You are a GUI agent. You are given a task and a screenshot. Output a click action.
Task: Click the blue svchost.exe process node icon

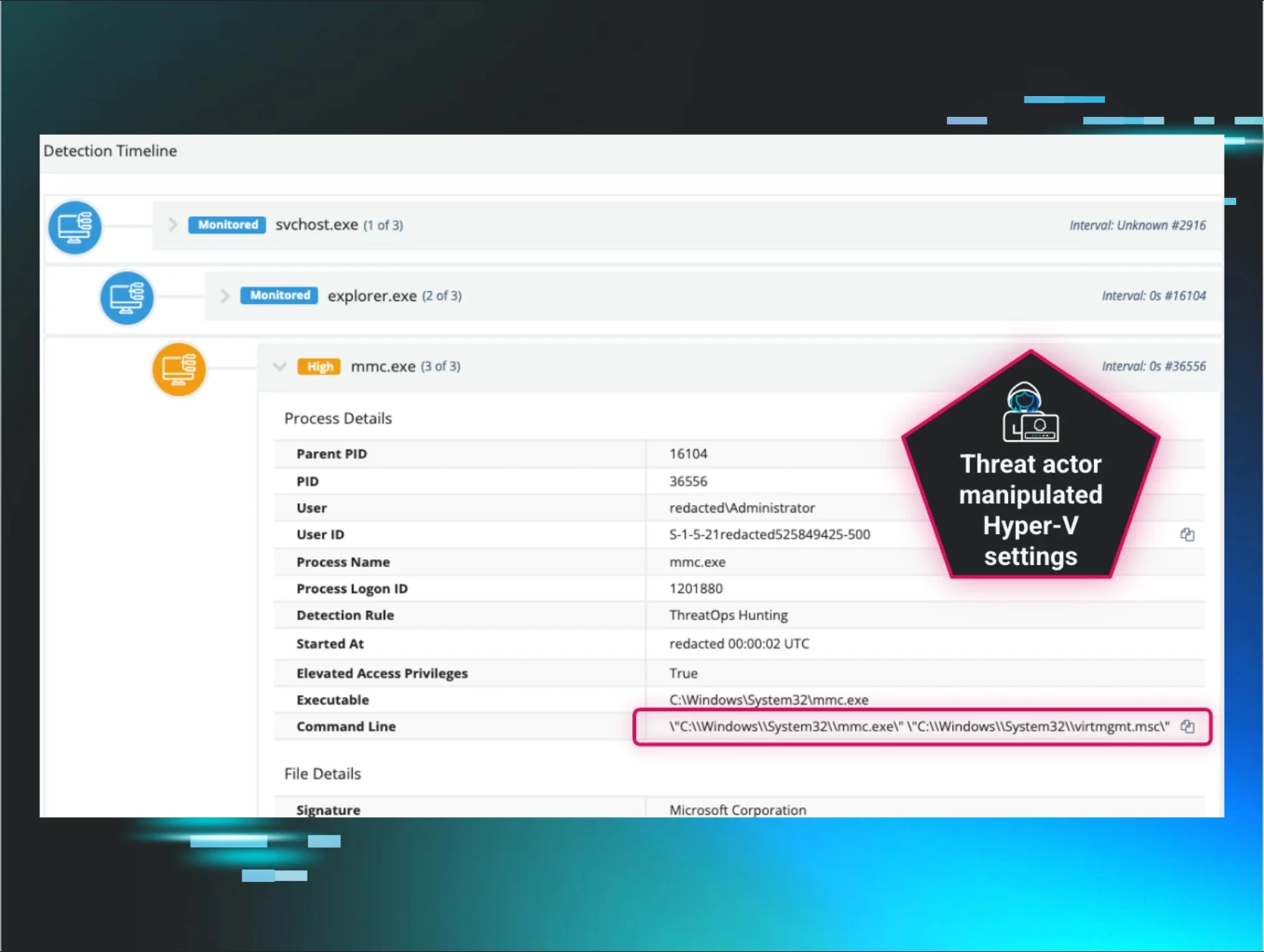pyautogui.click(x=75, y=227)
